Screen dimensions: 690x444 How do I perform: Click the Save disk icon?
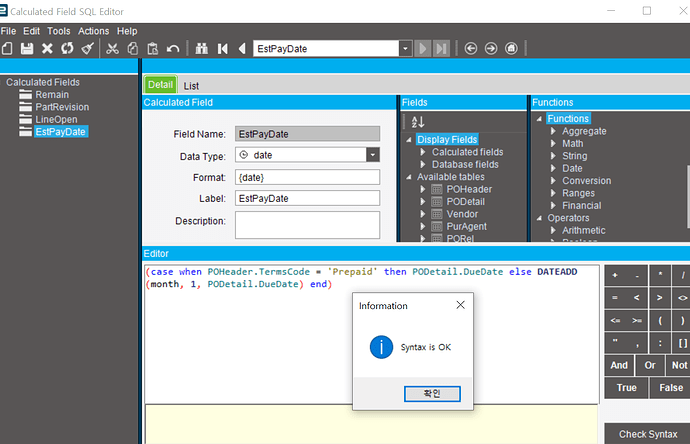pos(27,48)
